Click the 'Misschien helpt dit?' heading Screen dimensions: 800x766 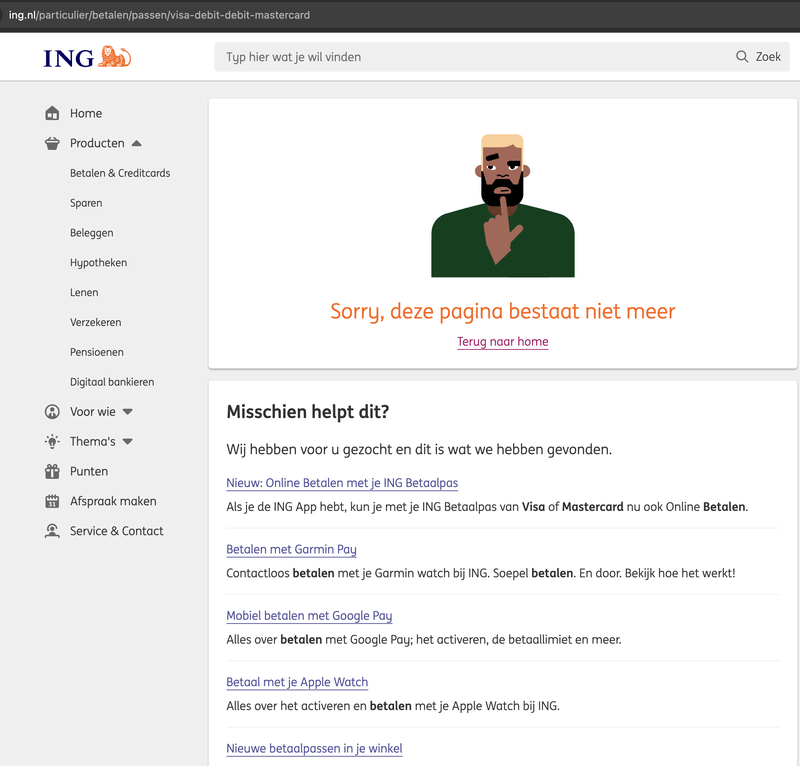(308, 412)
